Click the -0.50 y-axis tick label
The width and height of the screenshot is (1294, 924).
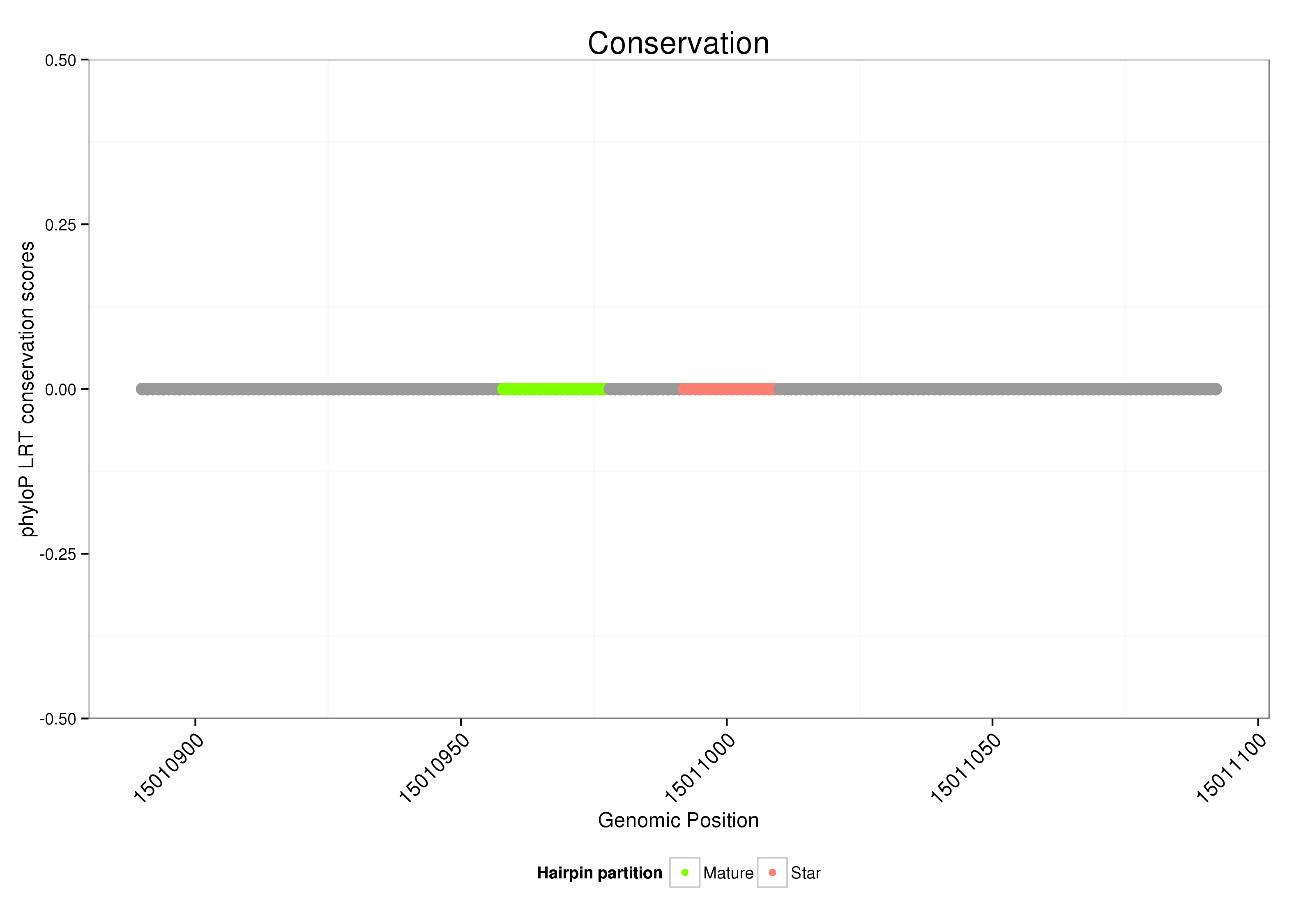(x=58, y=719)
